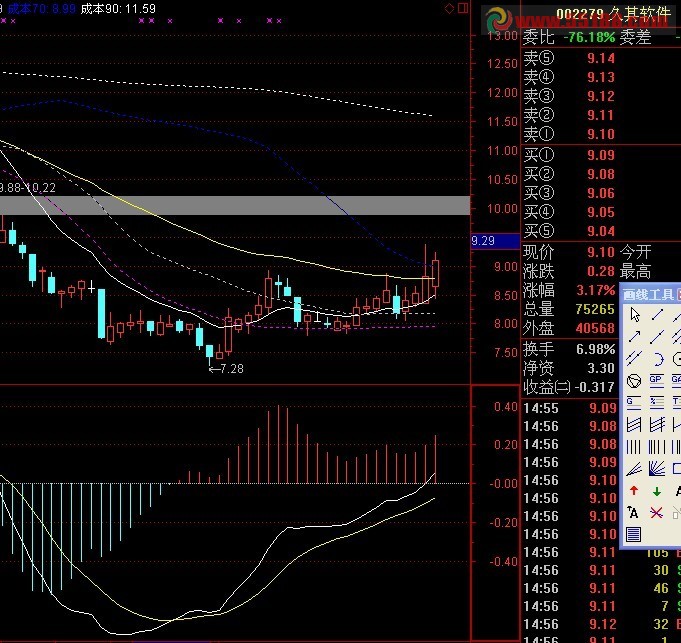This screenshot has width=681, height=643.
Task: Select the equal-period vertical lines tool
Action: pyautogui.click(x=634, y=447)
